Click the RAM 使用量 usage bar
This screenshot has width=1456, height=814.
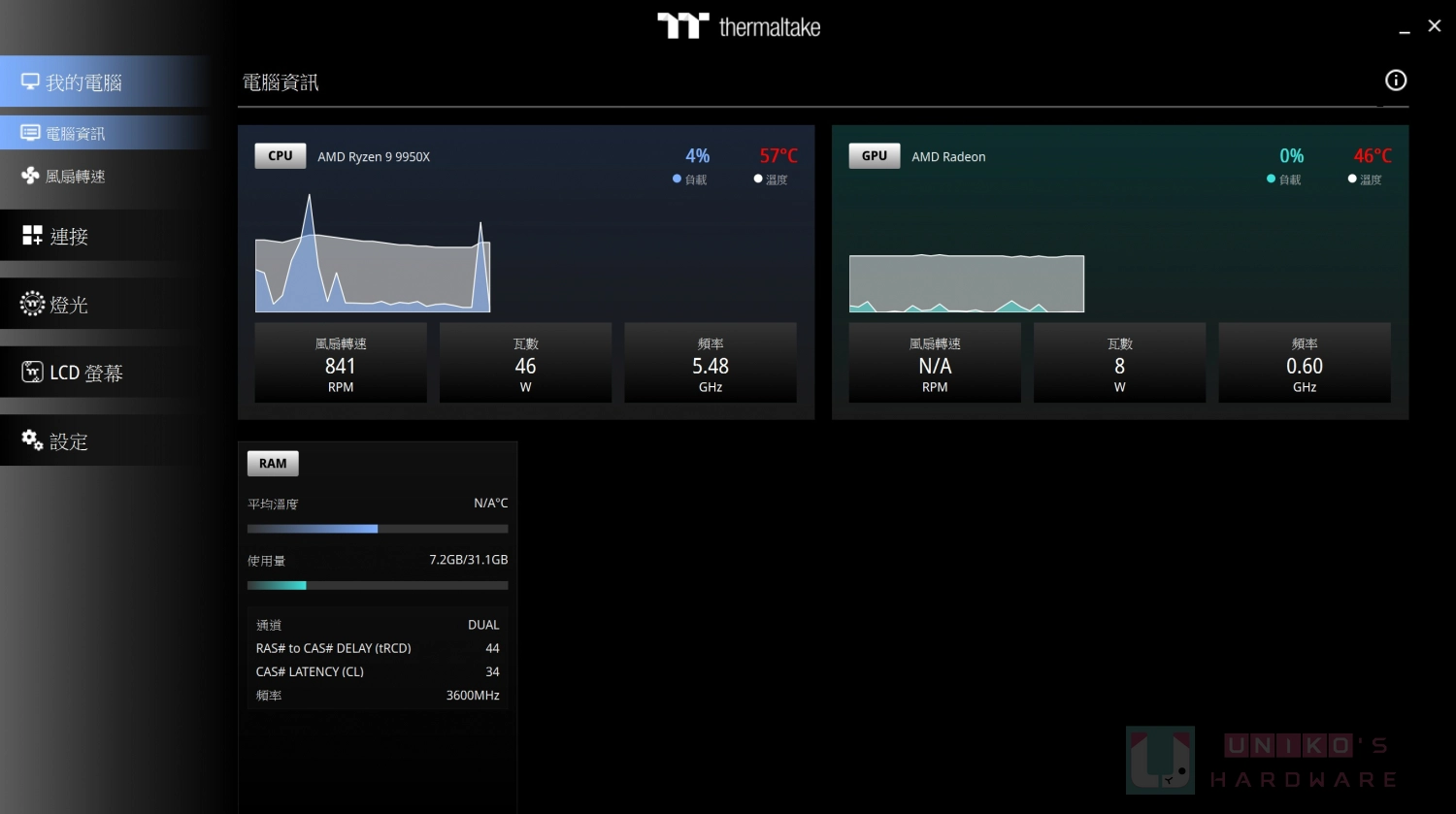[378, 585]
